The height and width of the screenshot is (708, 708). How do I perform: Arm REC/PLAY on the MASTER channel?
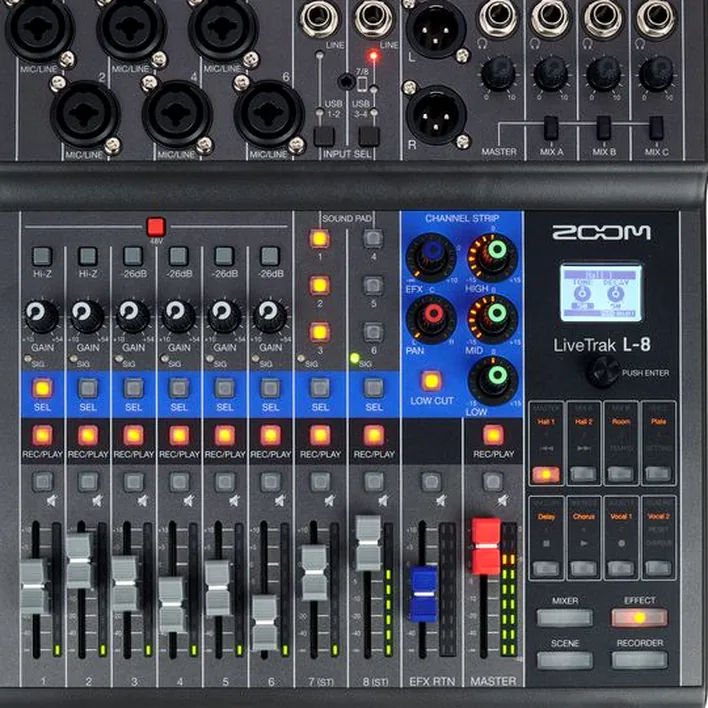click(493, 436)
